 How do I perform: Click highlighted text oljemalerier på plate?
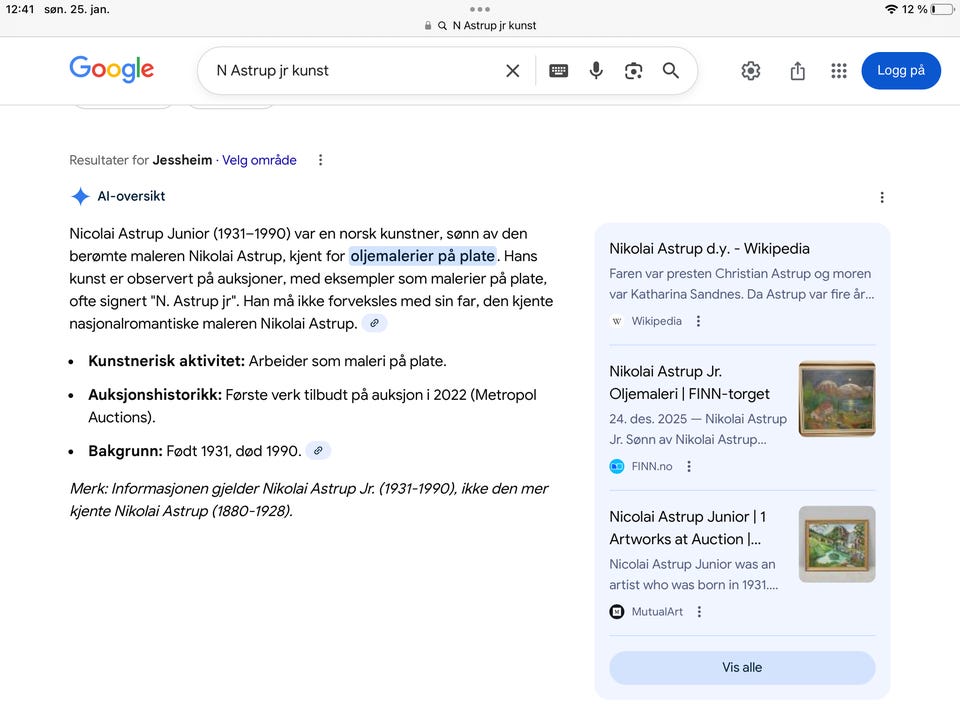(x=422, y=256)
